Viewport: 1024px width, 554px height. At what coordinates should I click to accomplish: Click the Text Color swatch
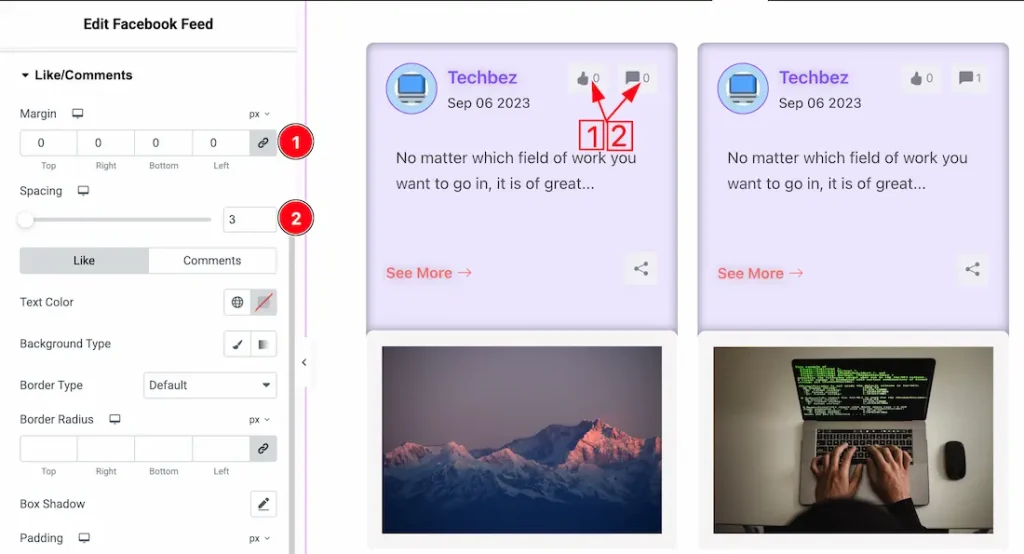pos(264,302)
